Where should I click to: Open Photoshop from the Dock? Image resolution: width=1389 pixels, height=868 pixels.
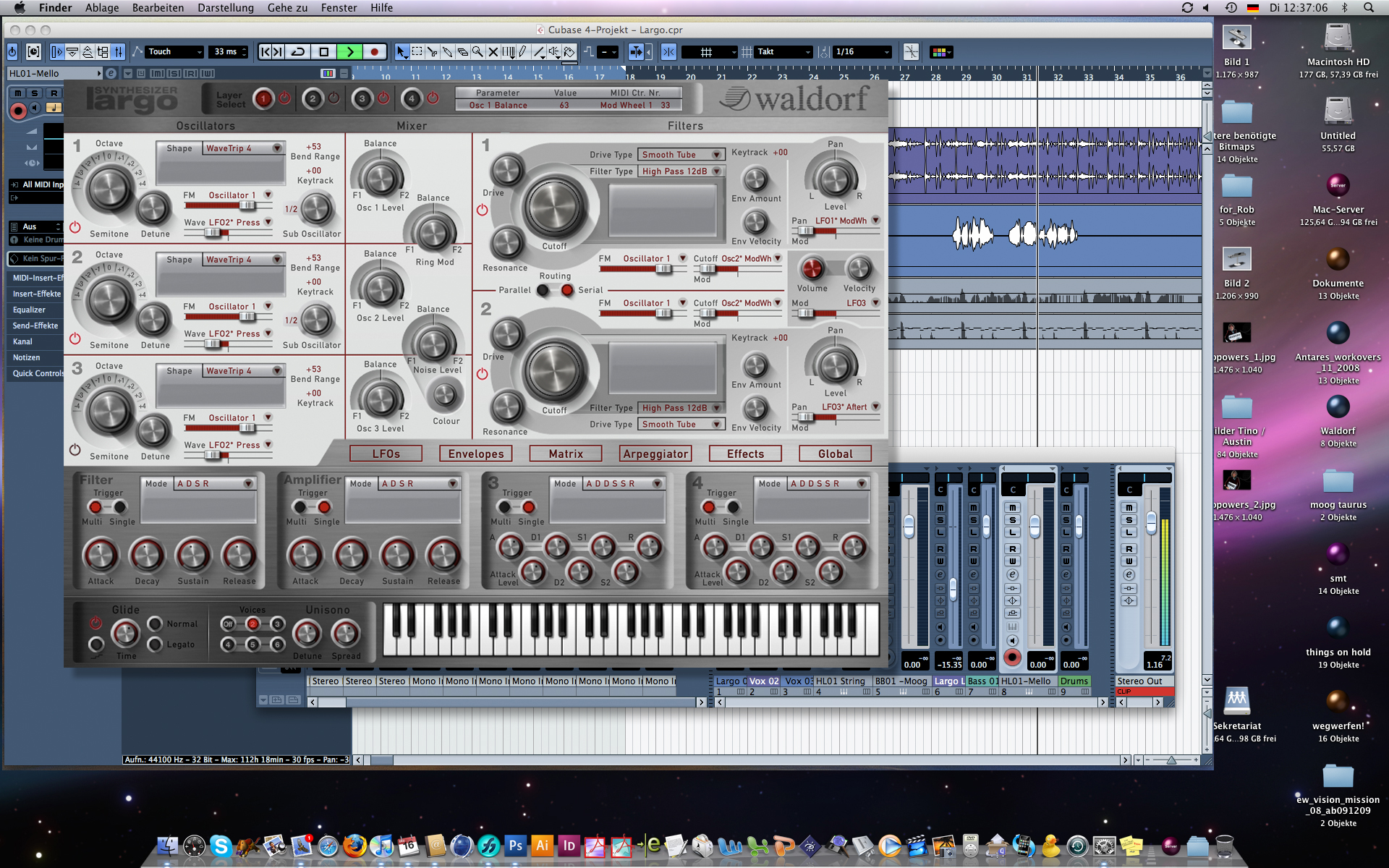point(515,845)
